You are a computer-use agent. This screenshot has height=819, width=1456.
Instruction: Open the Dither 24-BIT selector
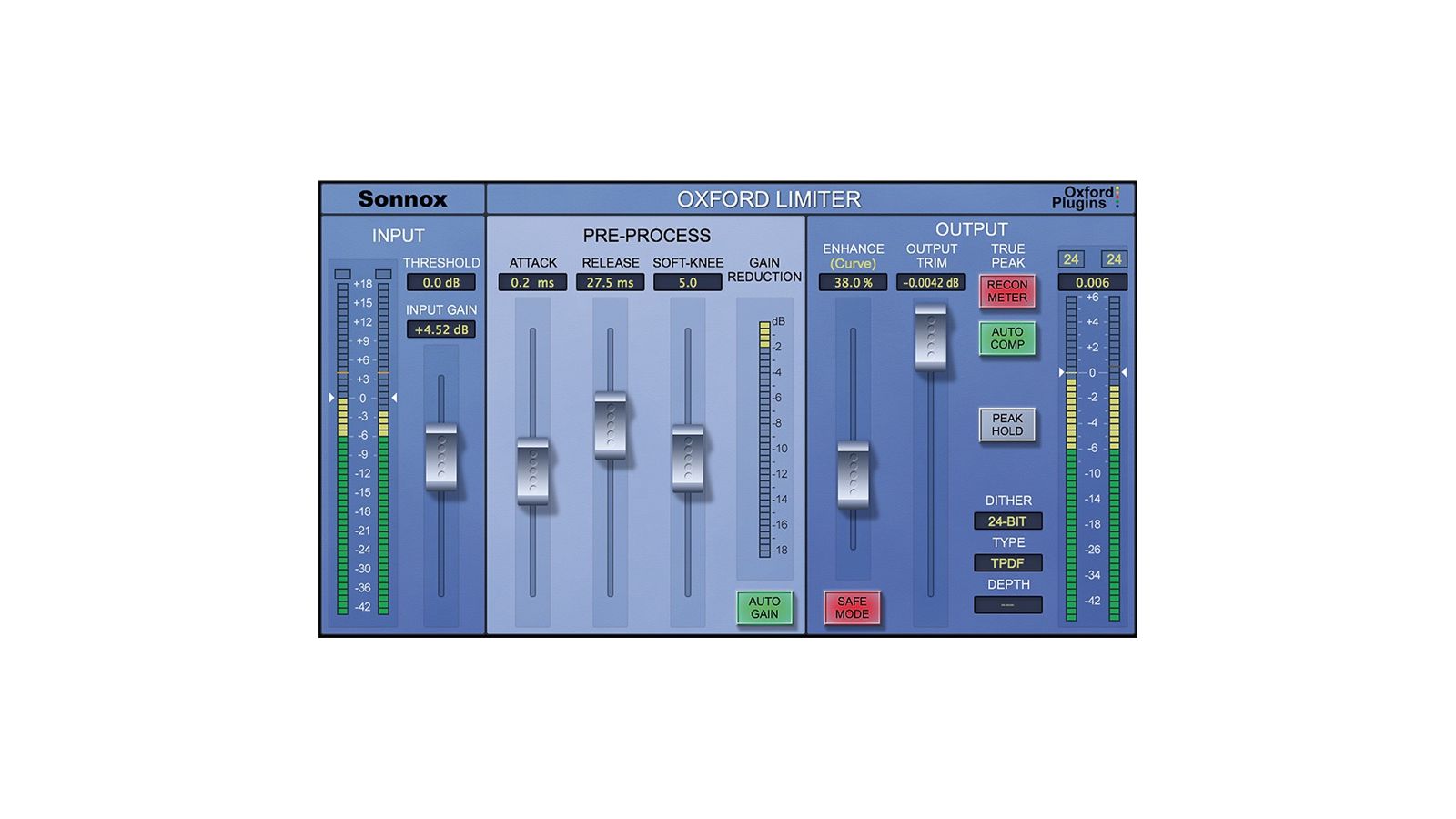[1007, 521]
